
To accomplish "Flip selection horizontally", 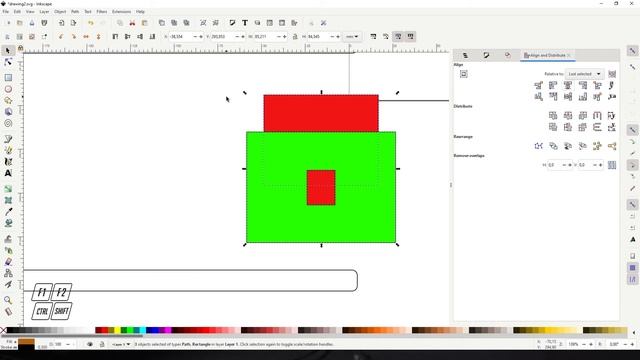I will click(x=86, y=37).
